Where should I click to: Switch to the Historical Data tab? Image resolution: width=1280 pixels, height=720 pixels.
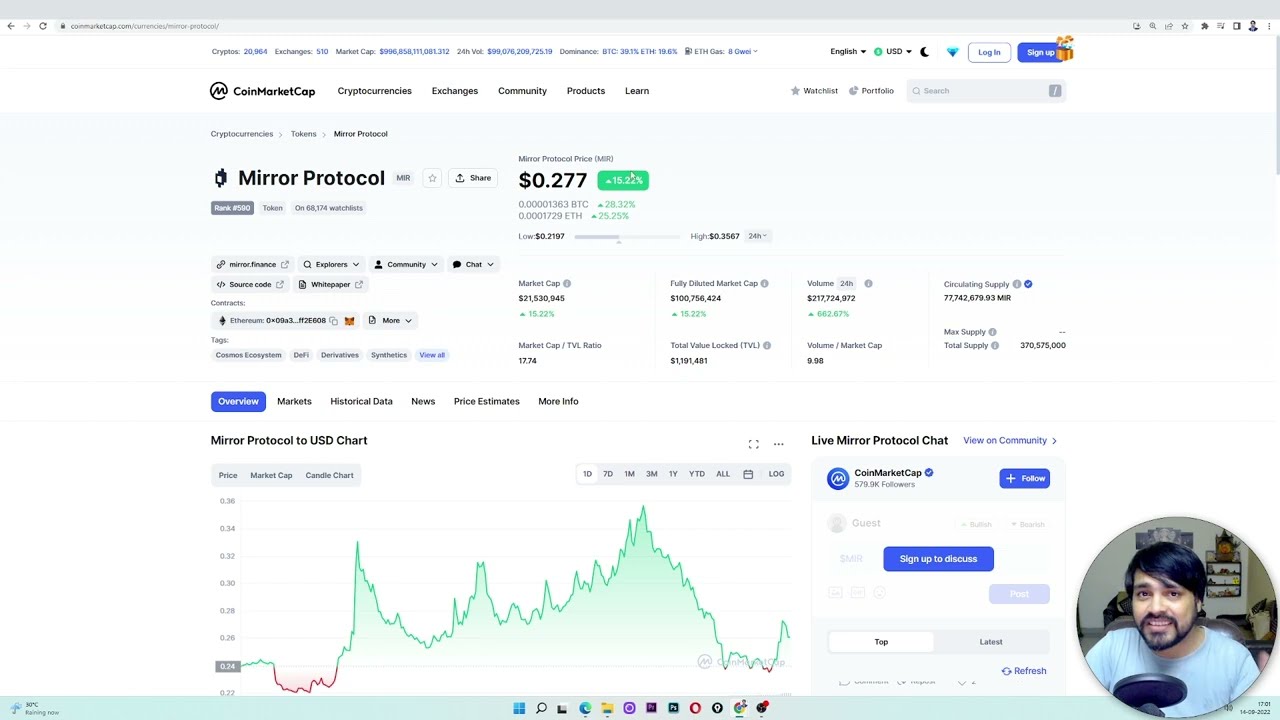[361, 401]
